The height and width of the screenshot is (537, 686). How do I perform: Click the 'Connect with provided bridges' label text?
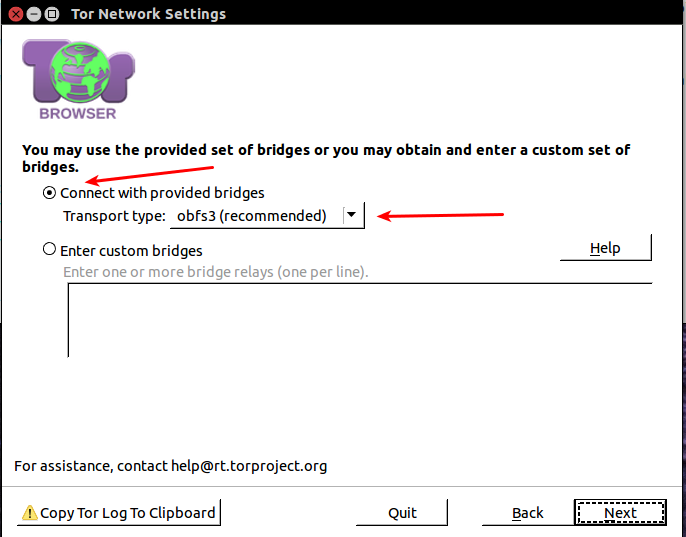[x=162, y=193]
